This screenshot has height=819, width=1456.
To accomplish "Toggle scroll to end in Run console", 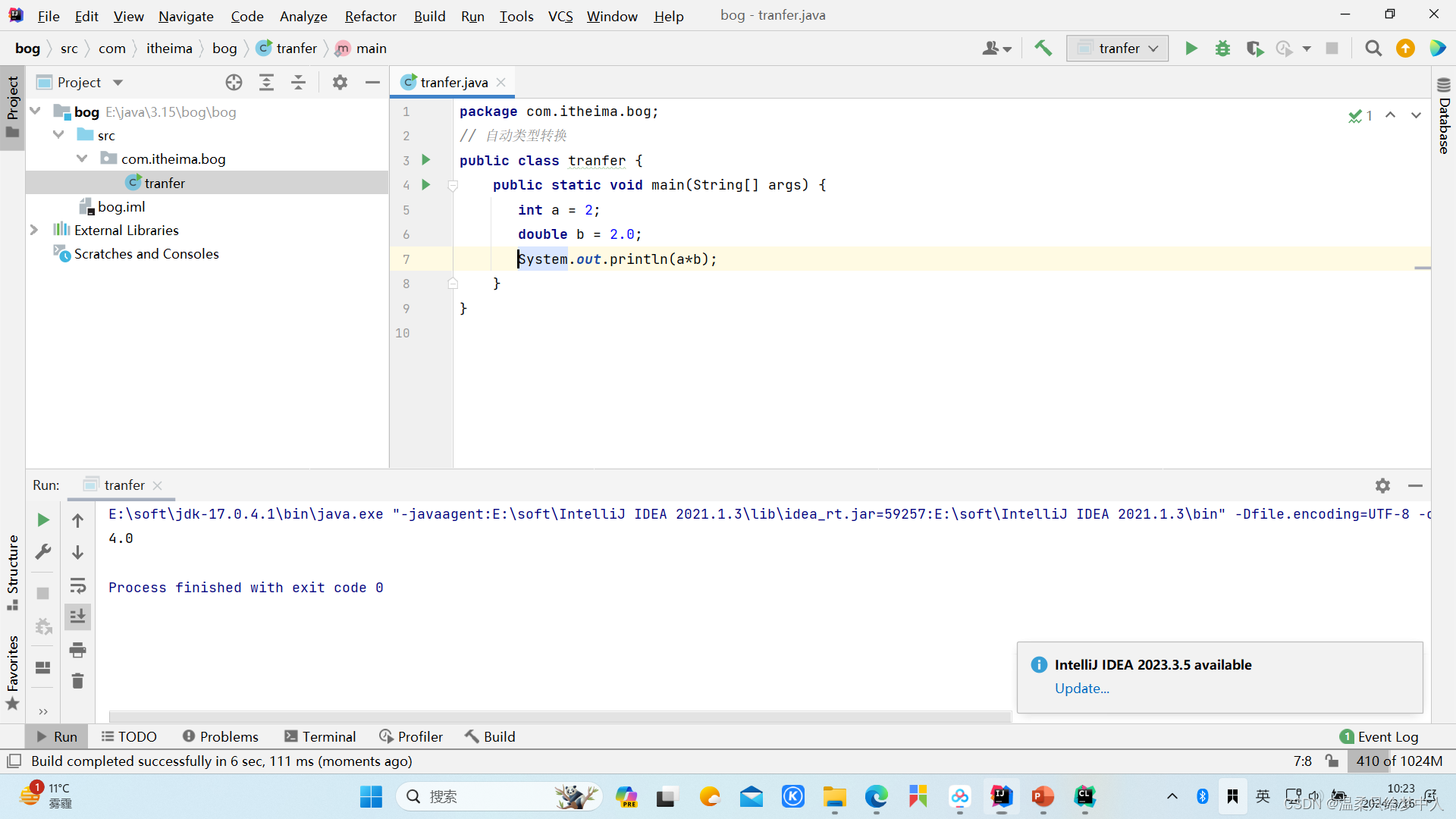I will click(77, 617).
